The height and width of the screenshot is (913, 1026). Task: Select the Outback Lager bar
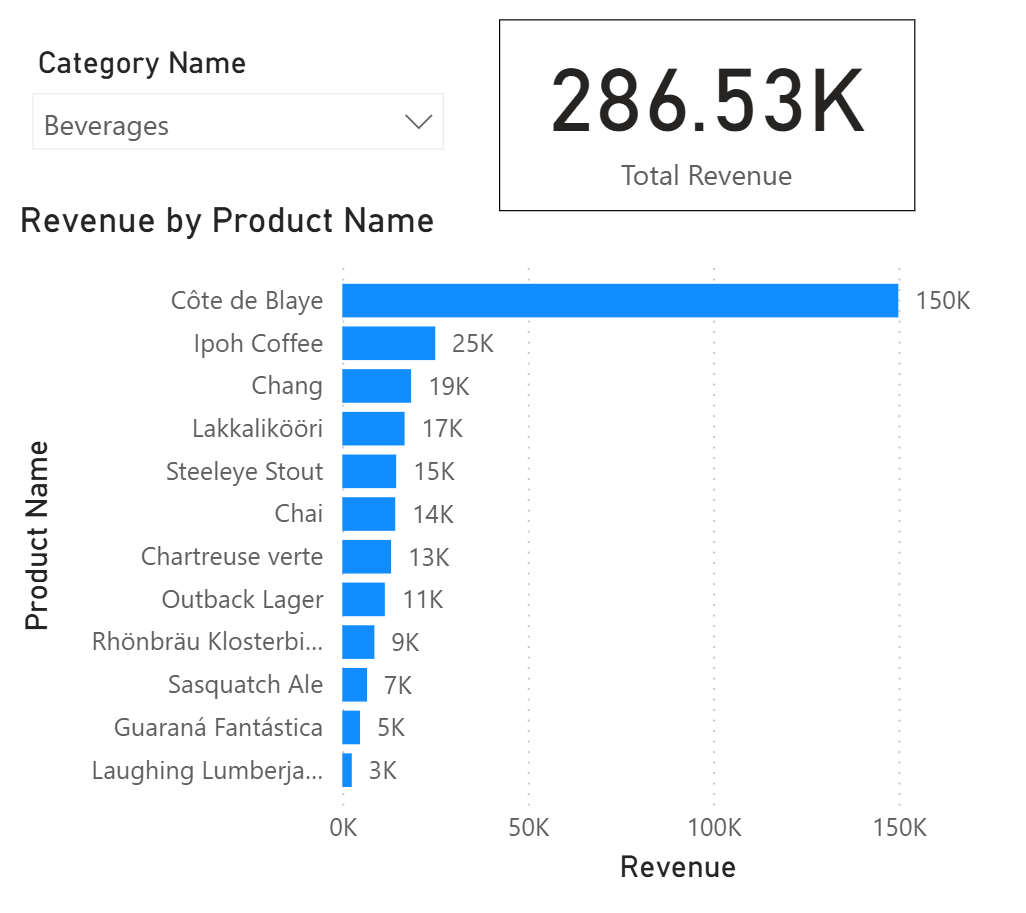pyautogui.click(x=363, y=600)
